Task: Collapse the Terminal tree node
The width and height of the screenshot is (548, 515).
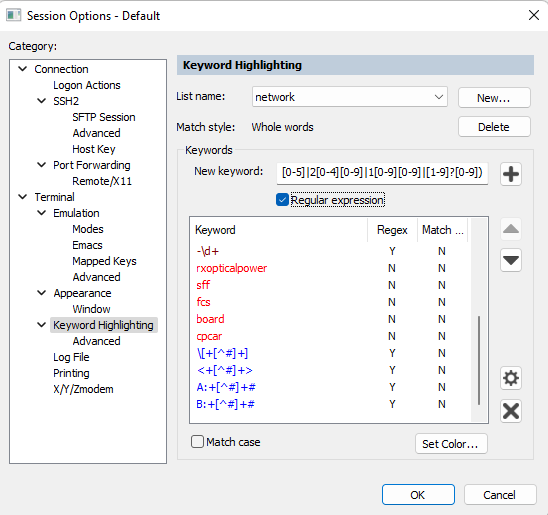Action: pos(23,197)
